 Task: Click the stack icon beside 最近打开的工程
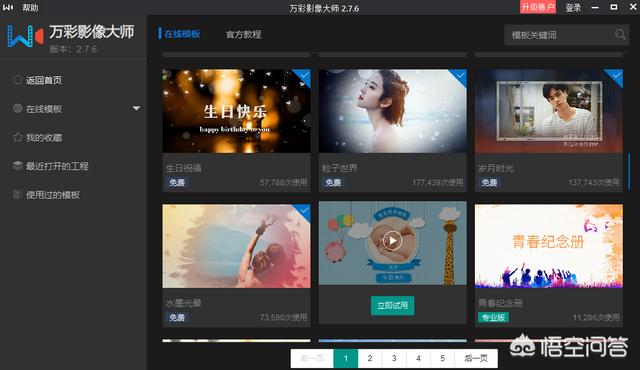point(18,166)
